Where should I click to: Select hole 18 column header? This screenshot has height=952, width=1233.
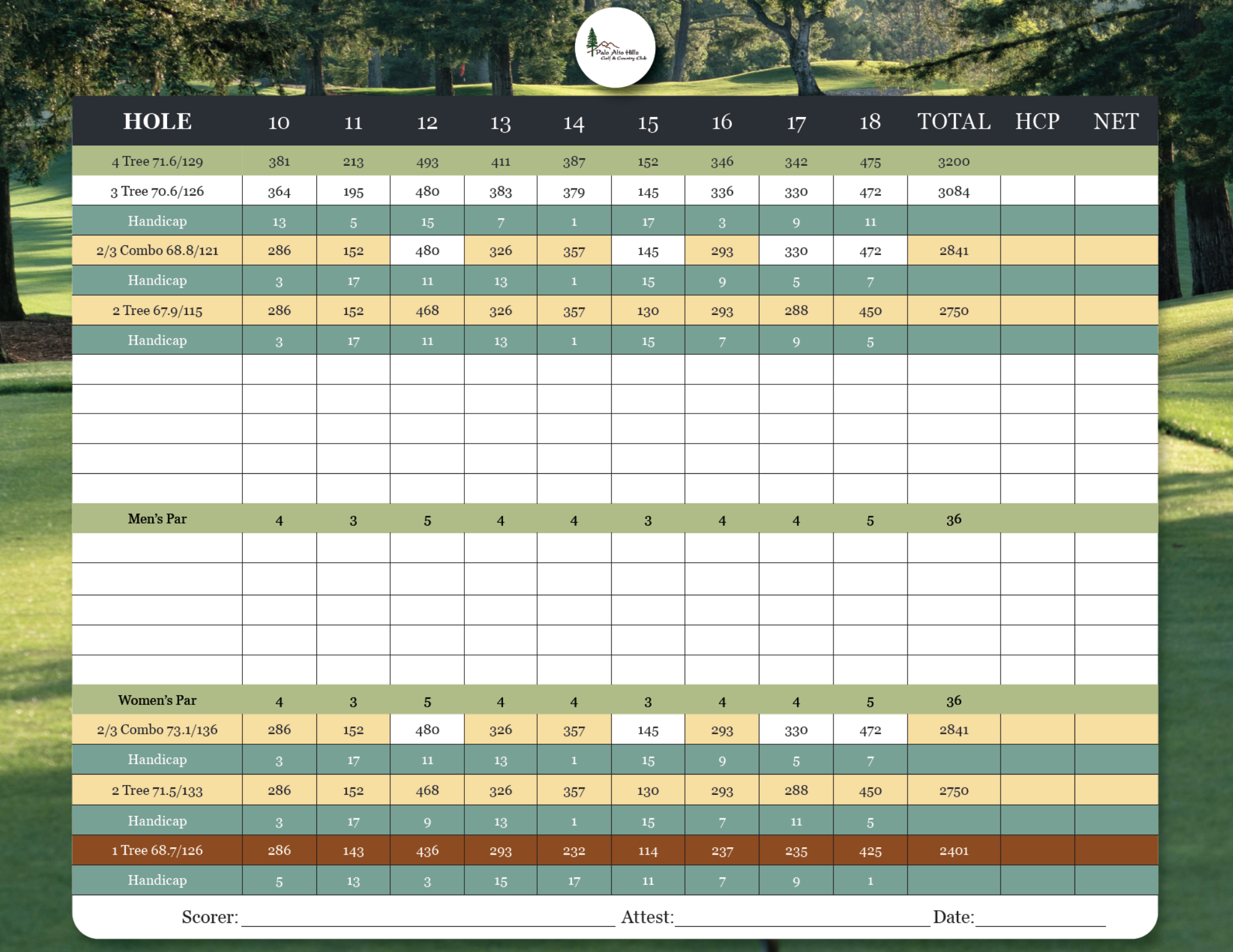tap(870, 122)
